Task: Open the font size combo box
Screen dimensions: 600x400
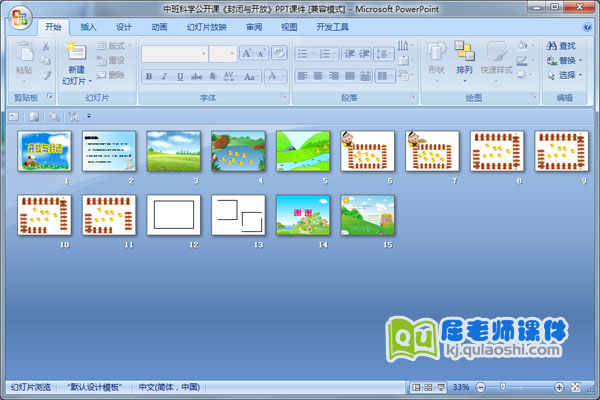Action: (223, 54)
